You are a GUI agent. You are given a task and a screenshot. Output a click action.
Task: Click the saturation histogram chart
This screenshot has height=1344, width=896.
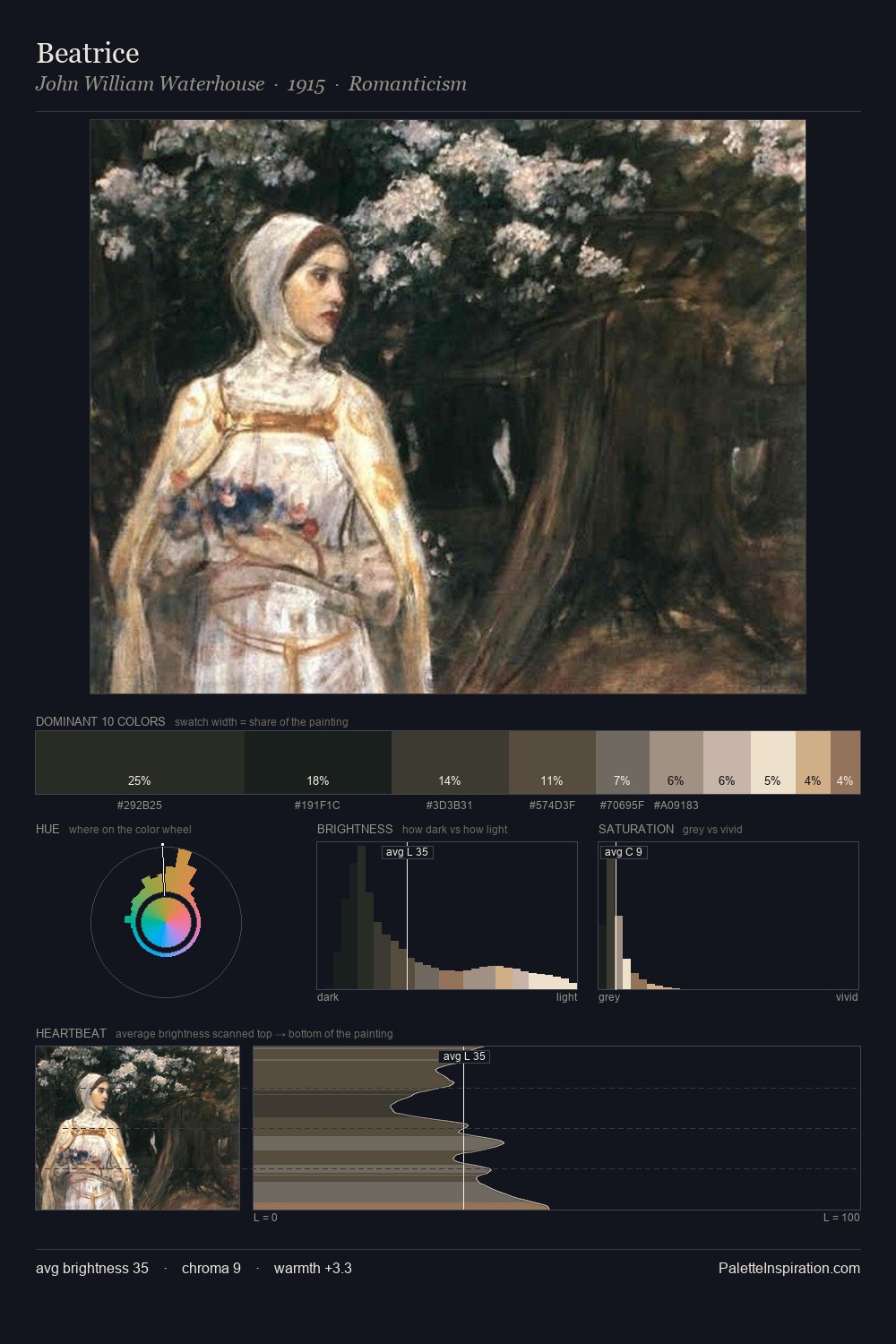coord(728,916)
